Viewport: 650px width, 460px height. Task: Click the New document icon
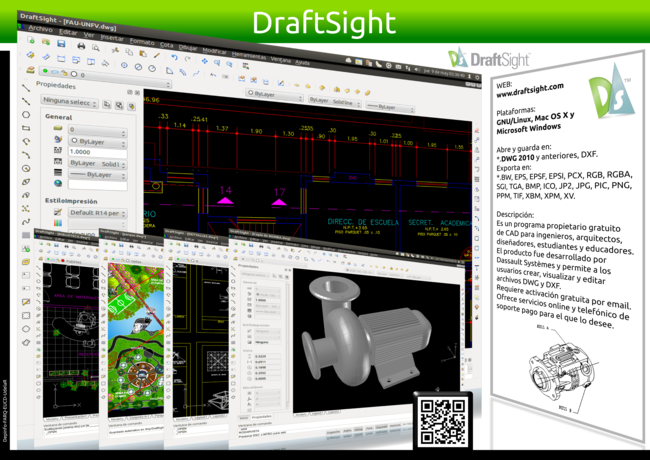31,40
